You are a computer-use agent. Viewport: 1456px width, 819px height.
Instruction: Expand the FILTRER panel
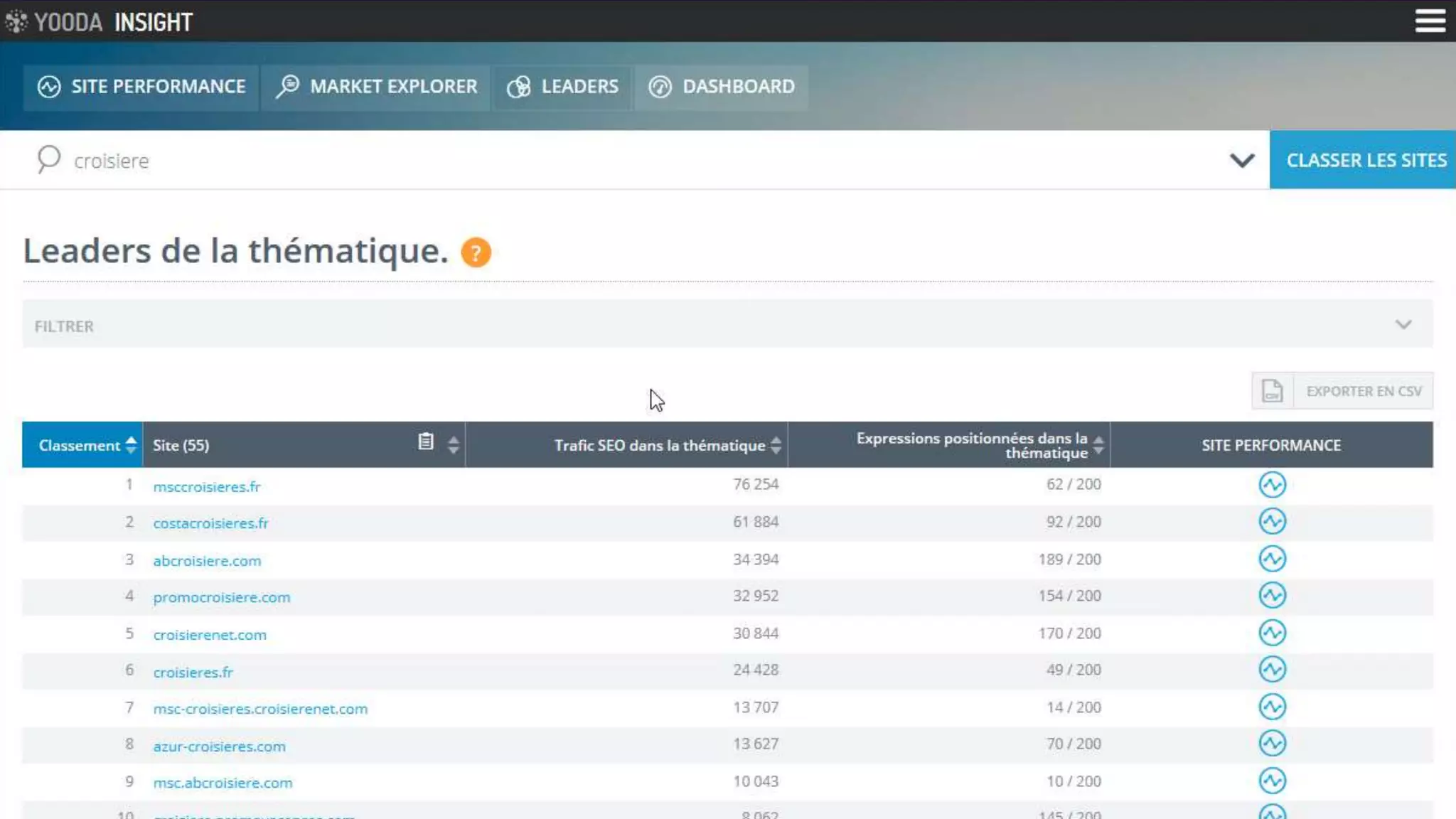click(1403, 325)
